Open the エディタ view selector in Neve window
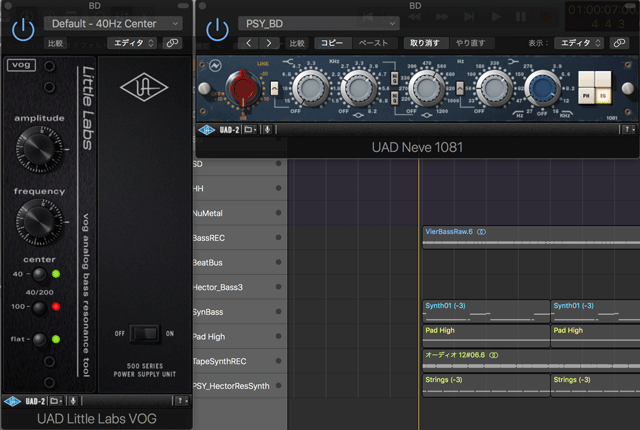The height and width of the screenshot is (430, 640). click(x=580, y=43)
